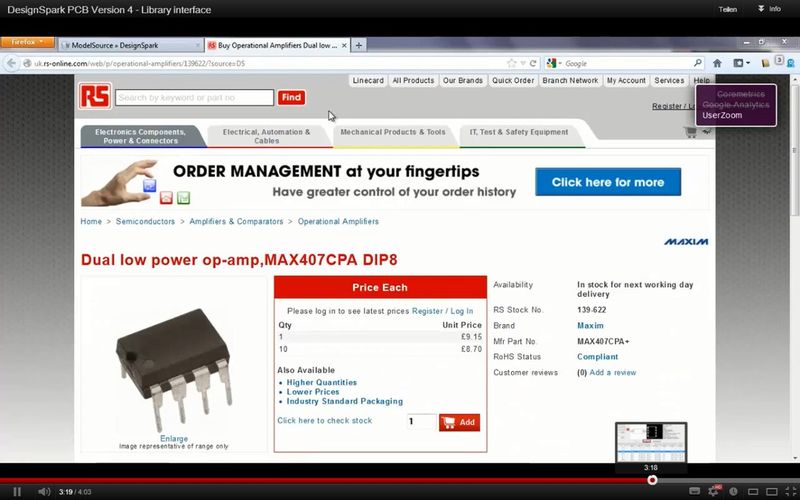
Task: Click the video preview thumbnail above the seek bar
Action: click(651, 442)
